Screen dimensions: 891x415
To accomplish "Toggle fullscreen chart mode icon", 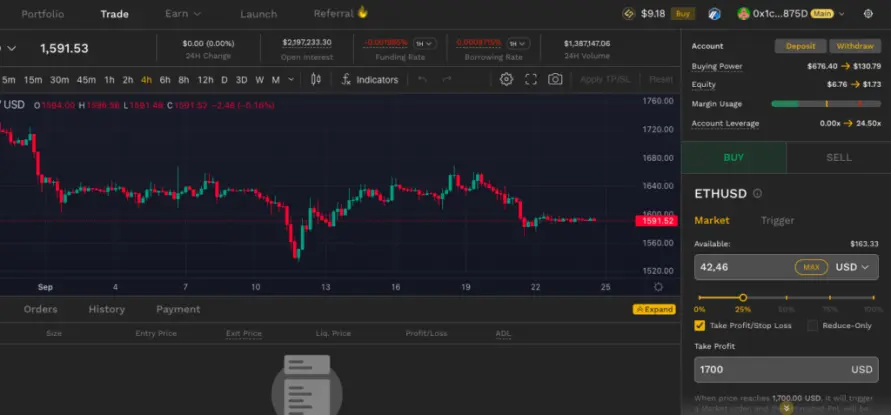I will (x=531, y=80).
